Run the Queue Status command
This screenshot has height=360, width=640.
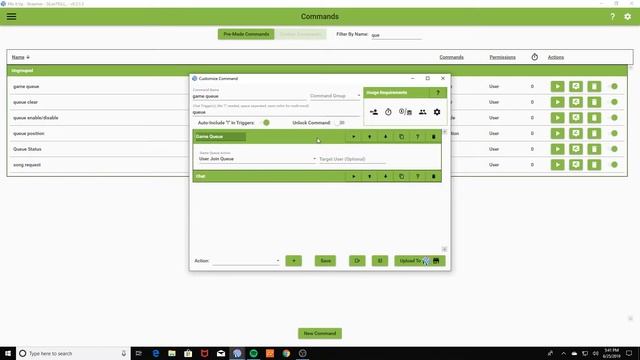point(557,149)
